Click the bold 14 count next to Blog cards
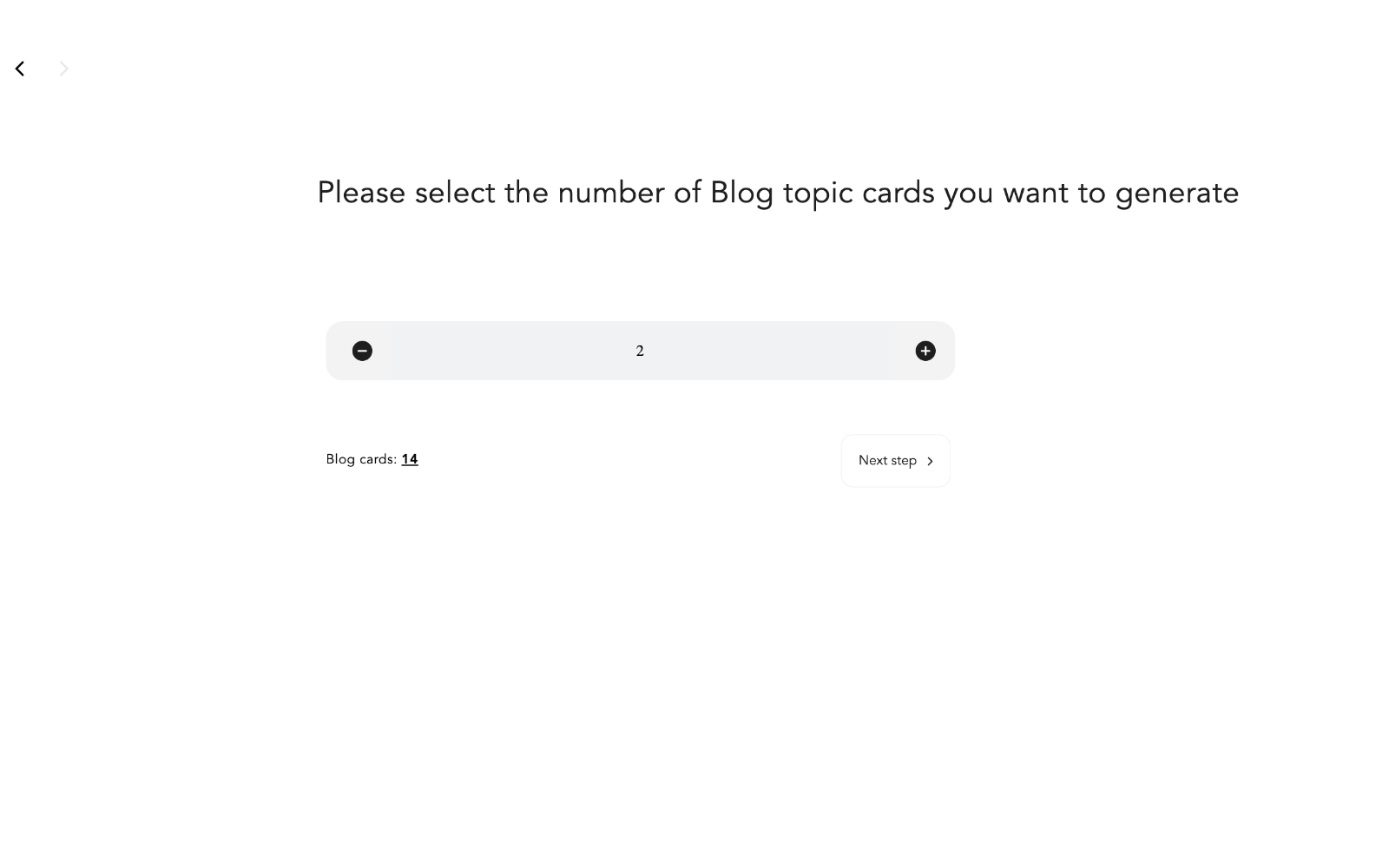This screenshot has height=868, width=1389. point(410,459)
